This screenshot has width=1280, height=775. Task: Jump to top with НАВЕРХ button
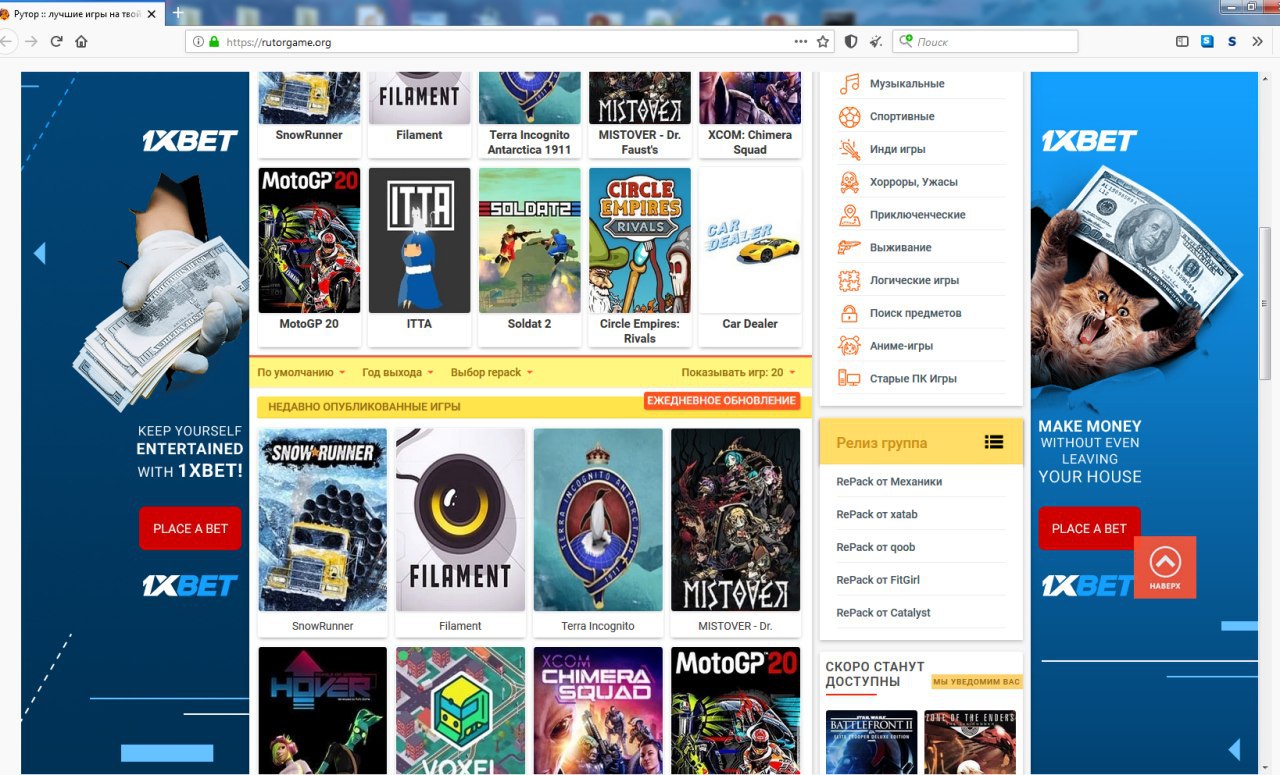(x=1165, y=567)
